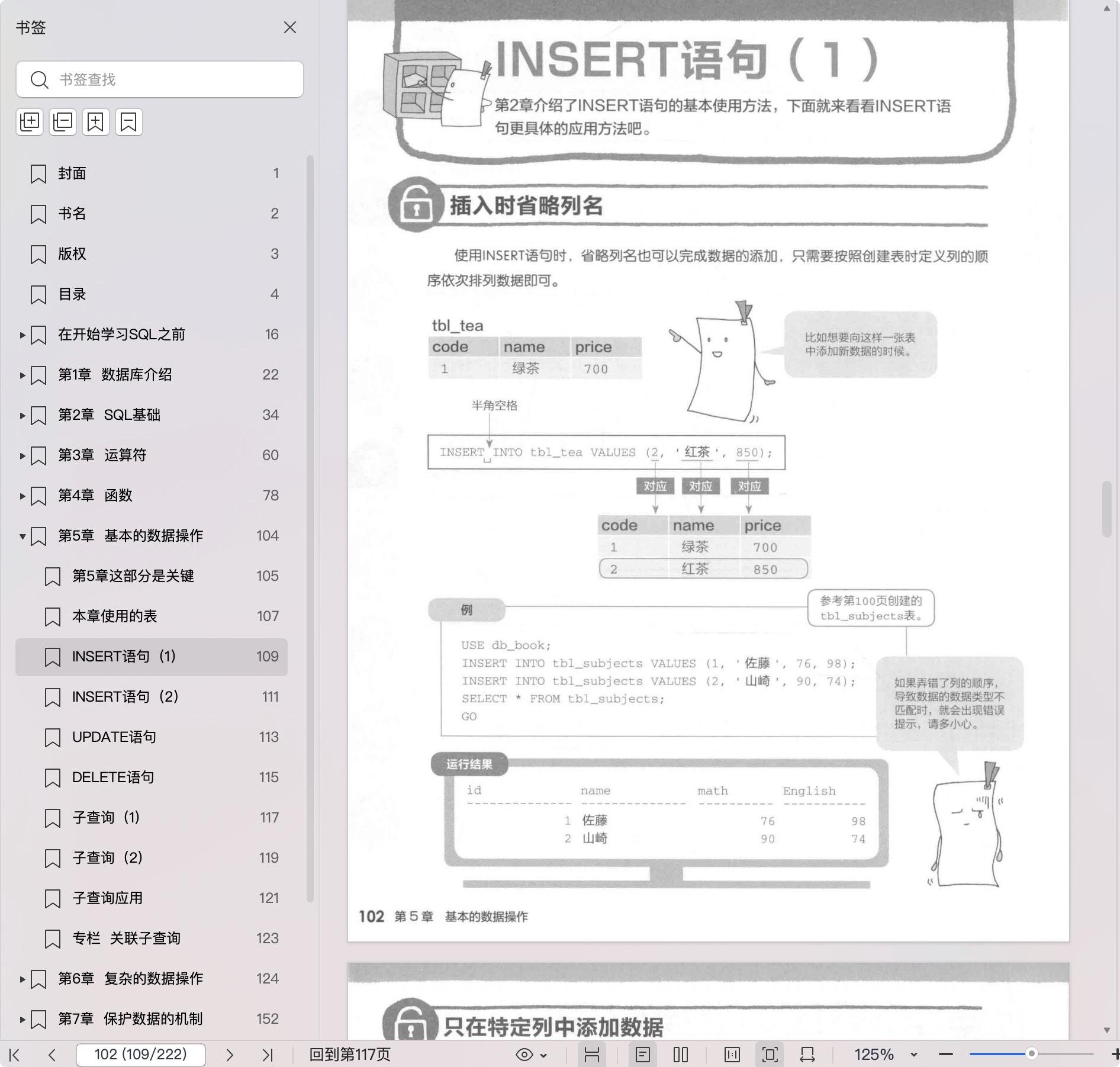
Task: Click the rotate page icon
Action: click(x=807, y=1055)
